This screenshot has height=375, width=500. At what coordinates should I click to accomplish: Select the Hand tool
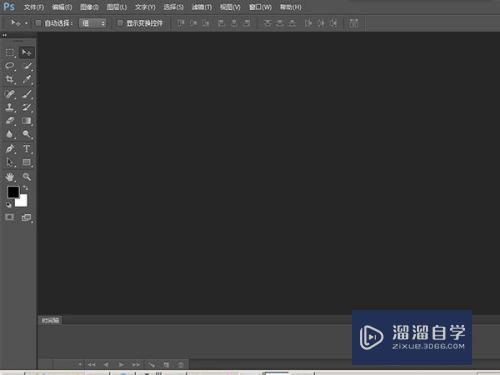coord(10,177)
